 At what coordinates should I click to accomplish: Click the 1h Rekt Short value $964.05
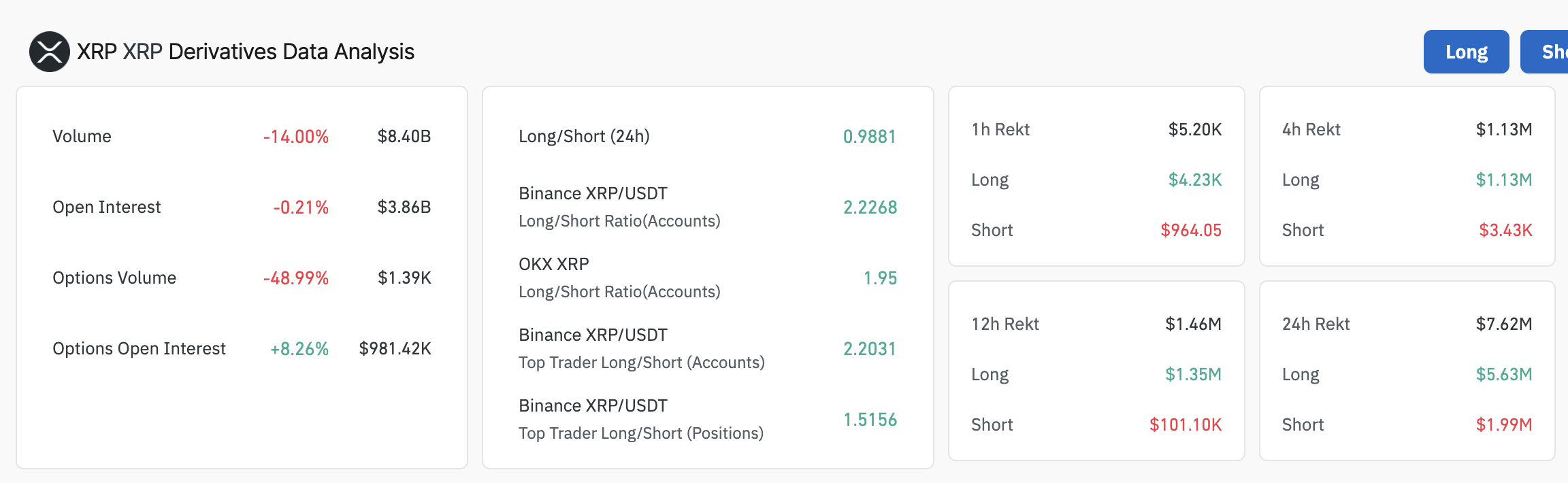click(x=1190, y=230)
